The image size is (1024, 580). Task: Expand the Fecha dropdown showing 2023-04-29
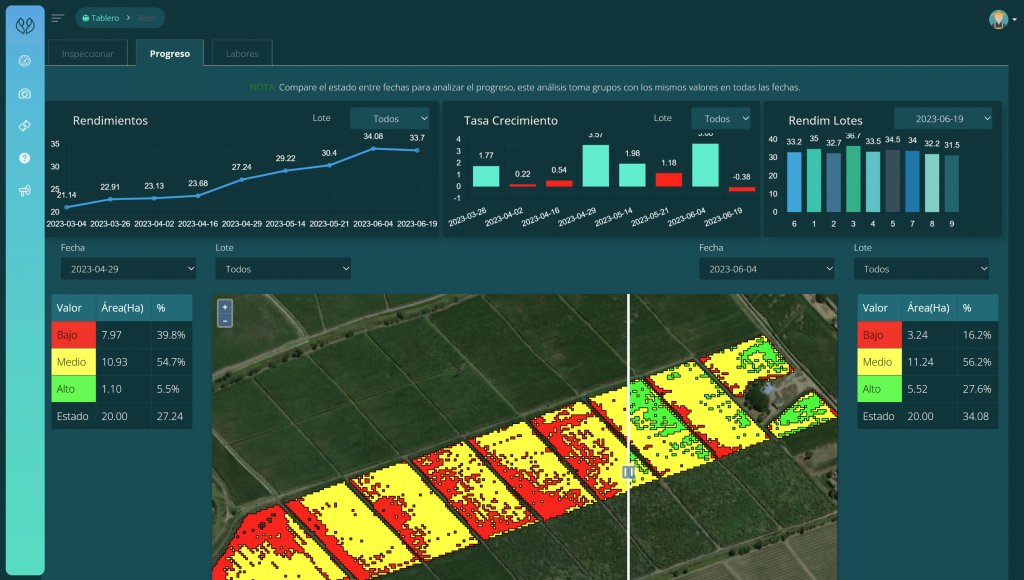tap(128, 268)
